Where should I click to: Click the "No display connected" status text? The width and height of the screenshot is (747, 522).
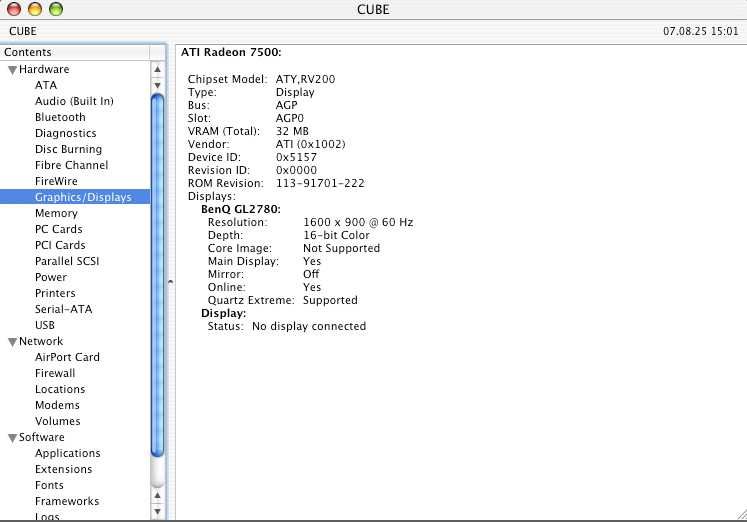pyautogui.click(x=309, y=326)
